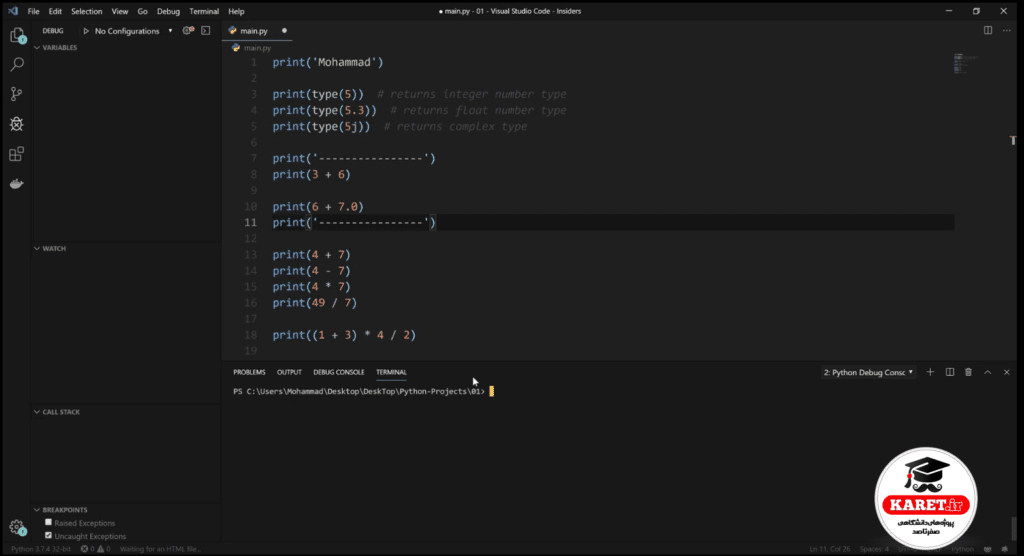Viewport: 1024px width, 556px height.
Task: Open the Source Control view
Action: pyautogui.click(x=17, y=94)
